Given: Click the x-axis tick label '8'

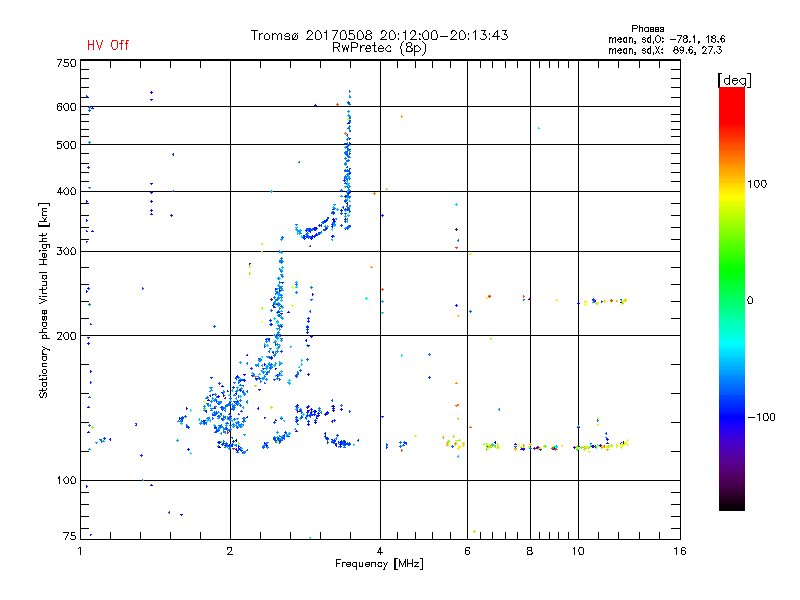Looking at the screenshot, I should point(530,551).
